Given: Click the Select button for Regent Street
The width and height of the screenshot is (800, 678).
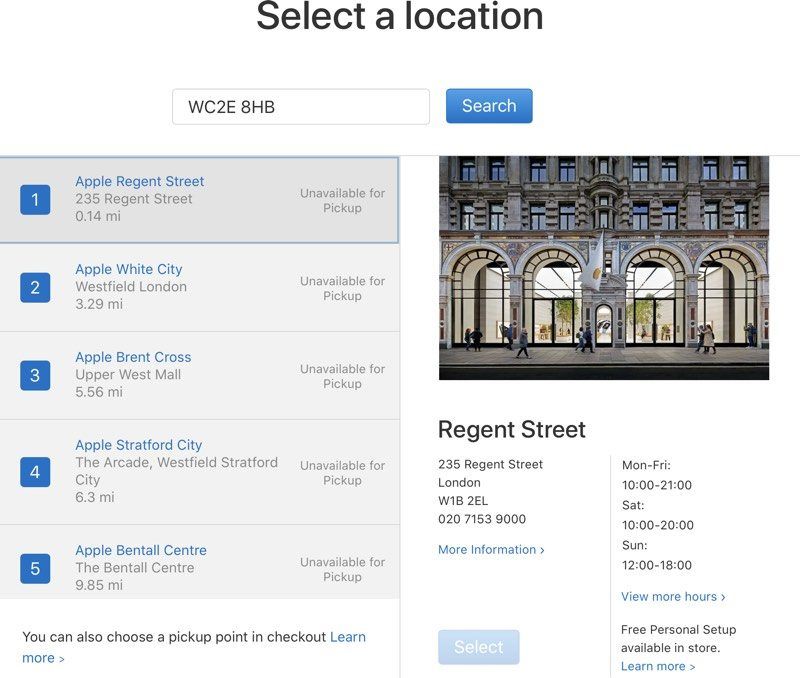Looking at the screenshot, I should [478, 647].
